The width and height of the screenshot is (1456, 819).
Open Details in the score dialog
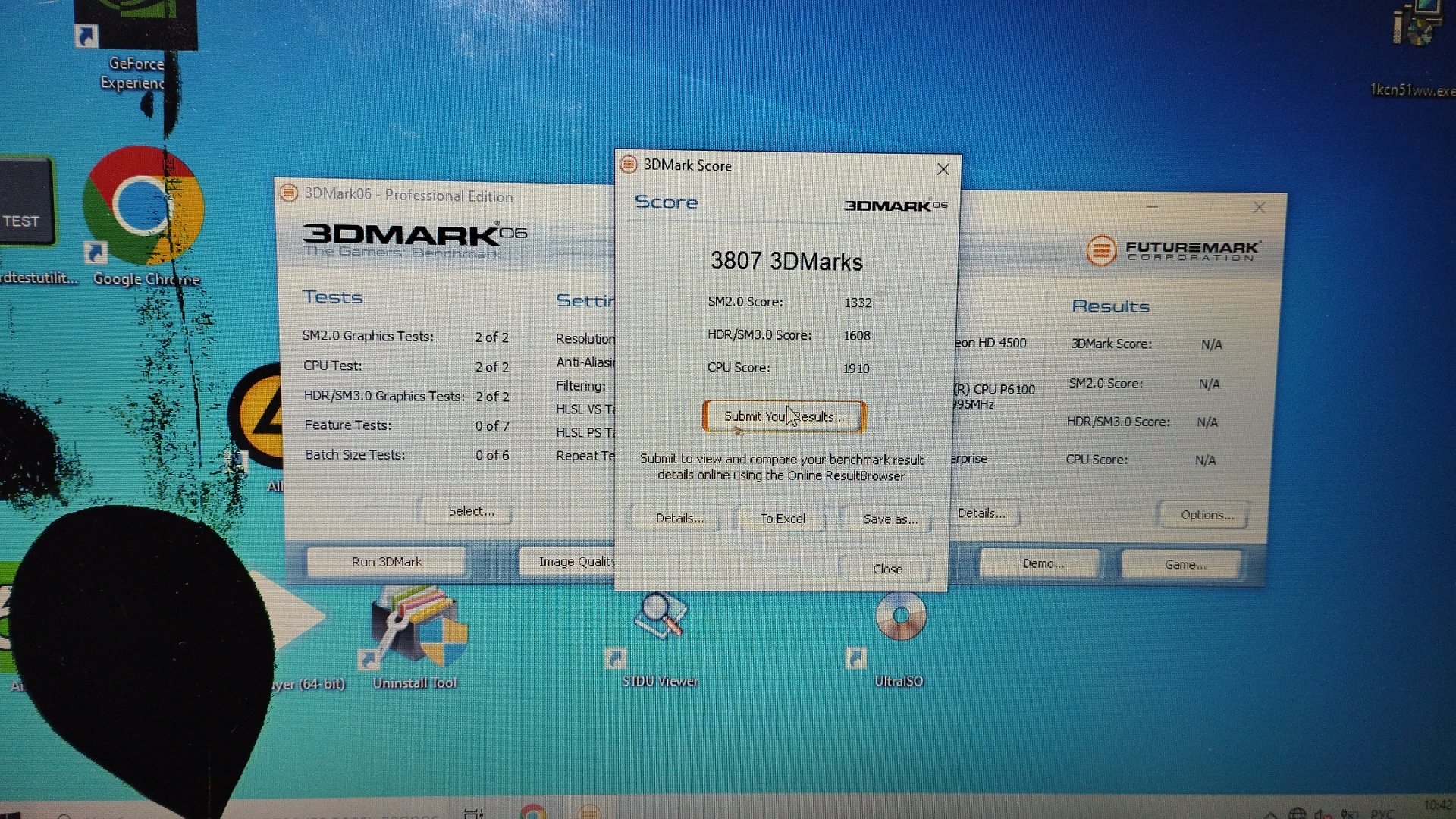pos(679,519)
